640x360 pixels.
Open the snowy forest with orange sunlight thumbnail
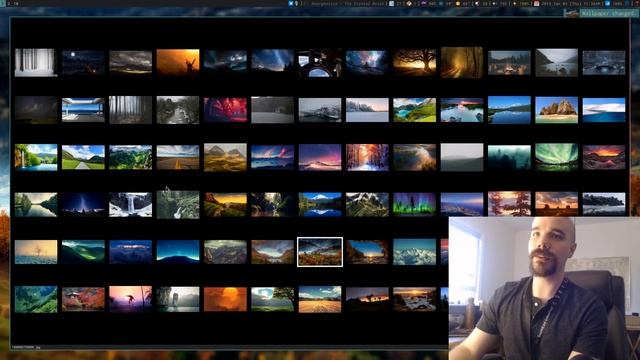(367, 157)
